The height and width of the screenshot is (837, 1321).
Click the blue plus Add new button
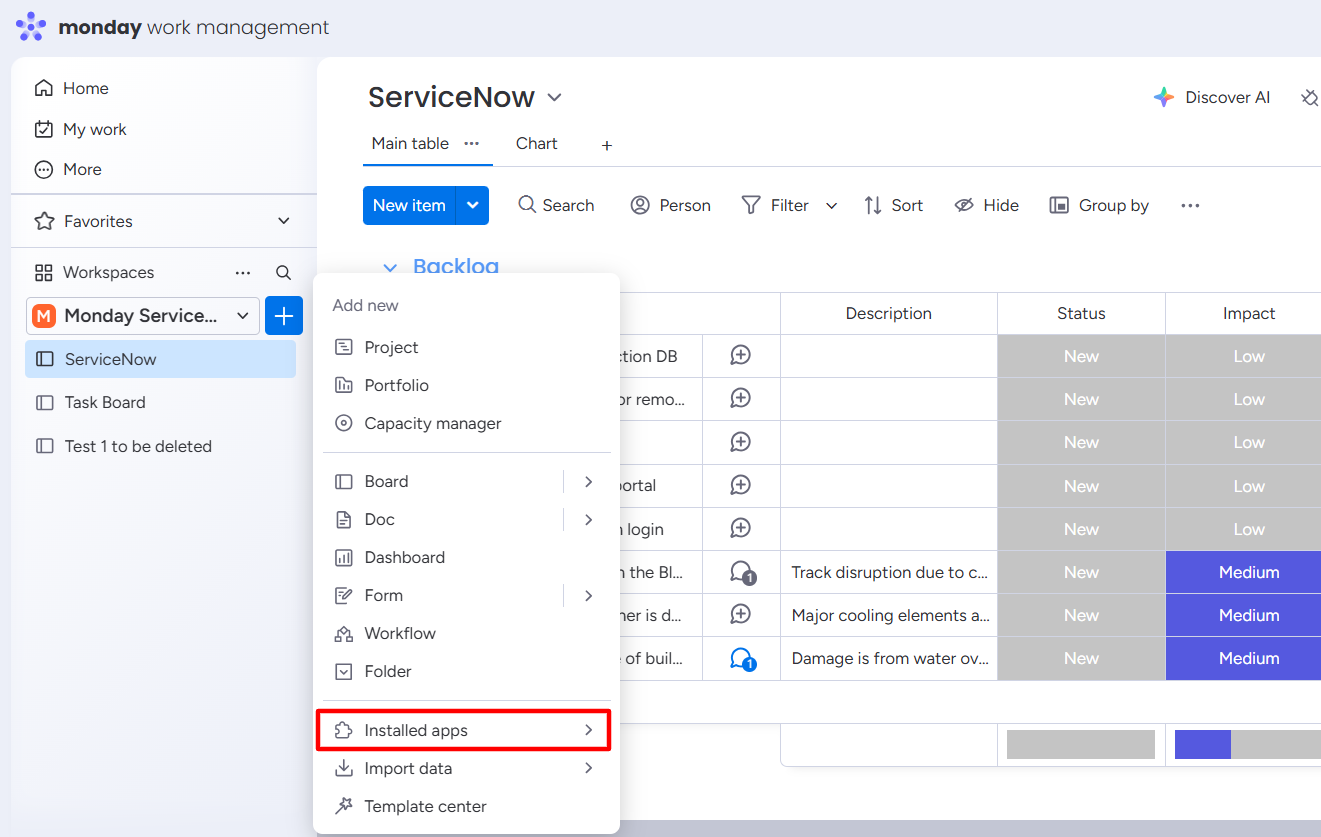[284, 316]
